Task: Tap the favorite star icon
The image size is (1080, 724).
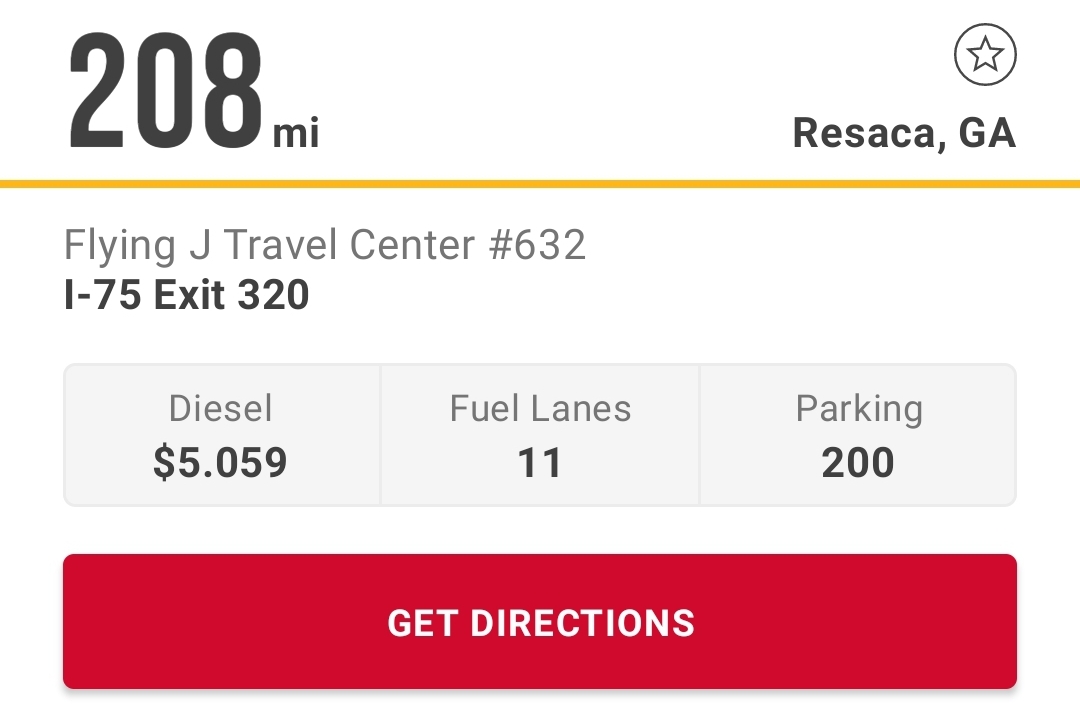Action: coord(985,56)
